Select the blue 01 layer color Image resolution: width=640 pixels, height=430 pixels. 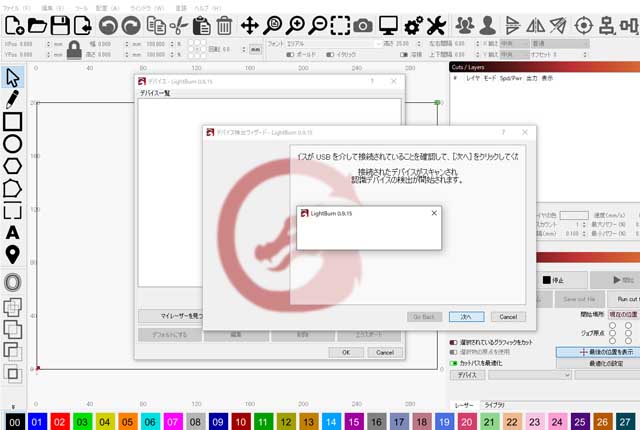pos(37,422)
